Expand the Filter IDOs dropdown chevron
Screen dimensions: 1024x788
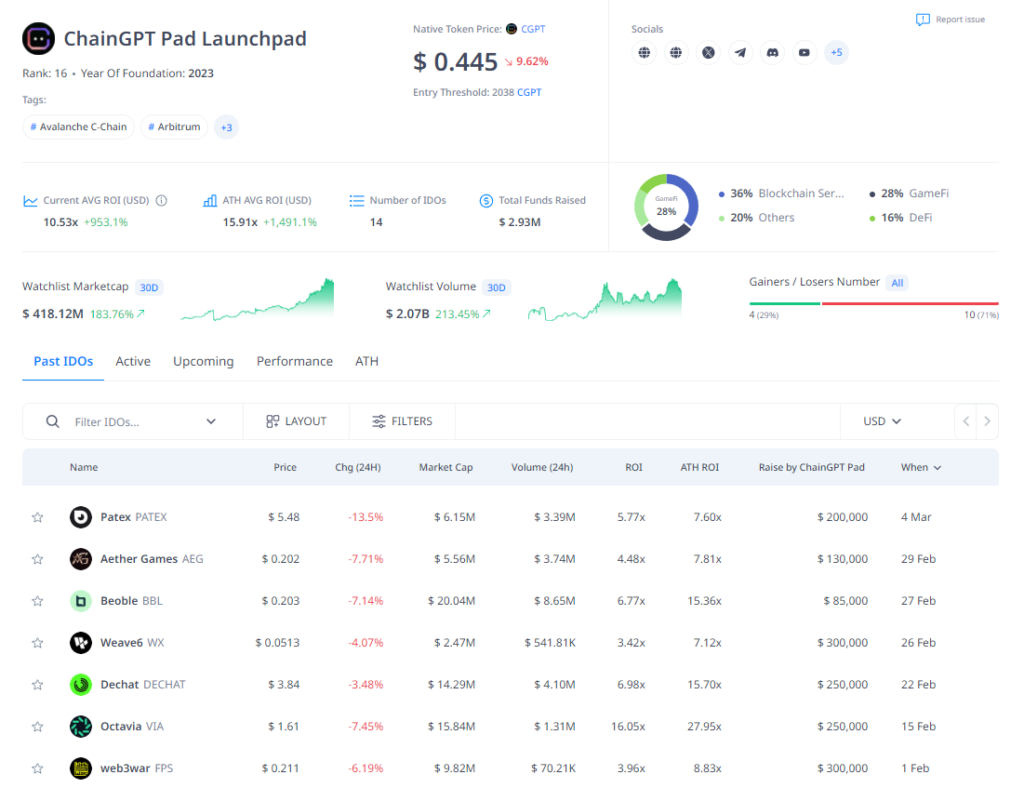(211, 421)
